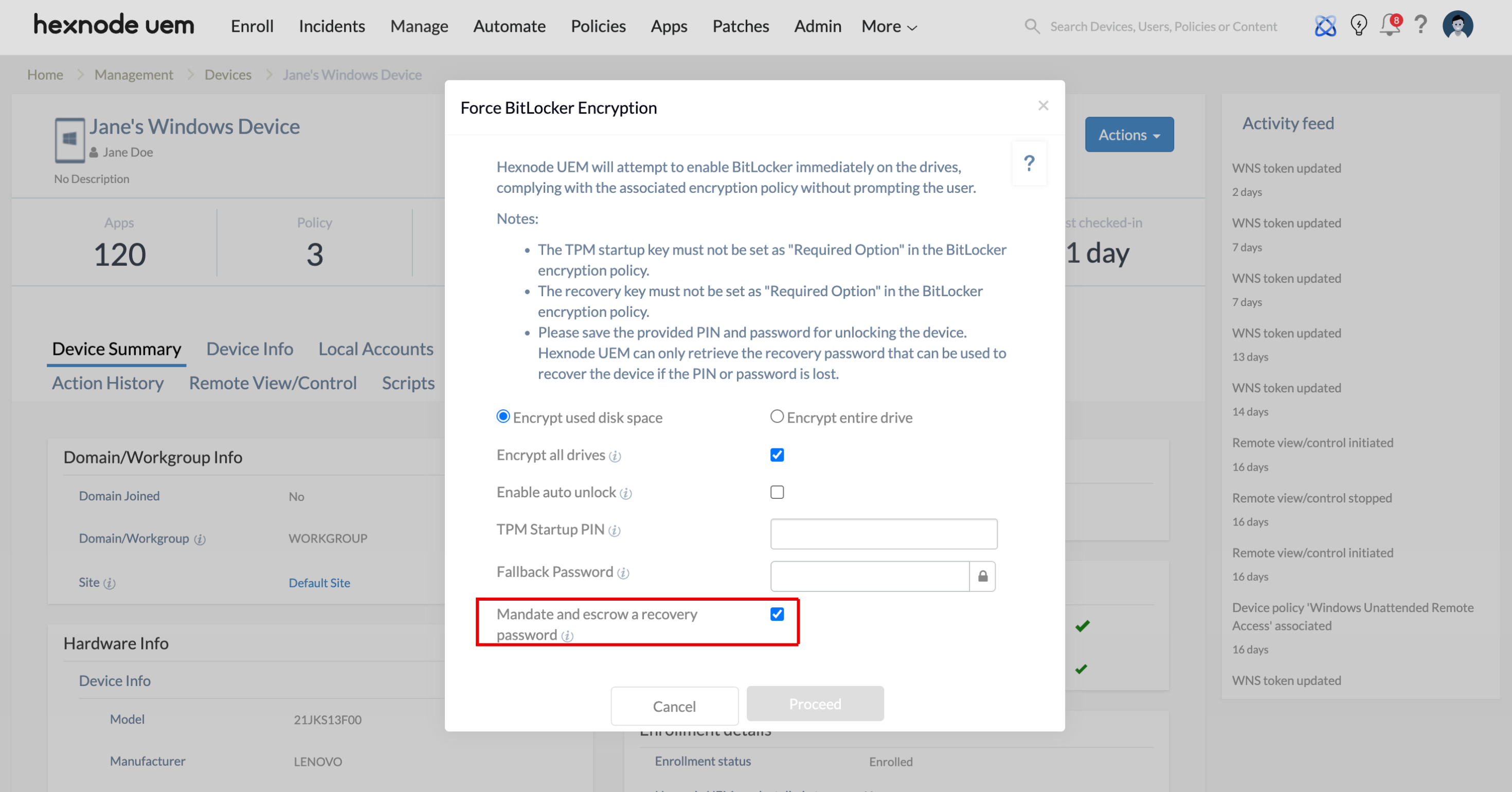The image size is (1512, 792).
Task: Go to Management breadcrumb
Action: 134,75
